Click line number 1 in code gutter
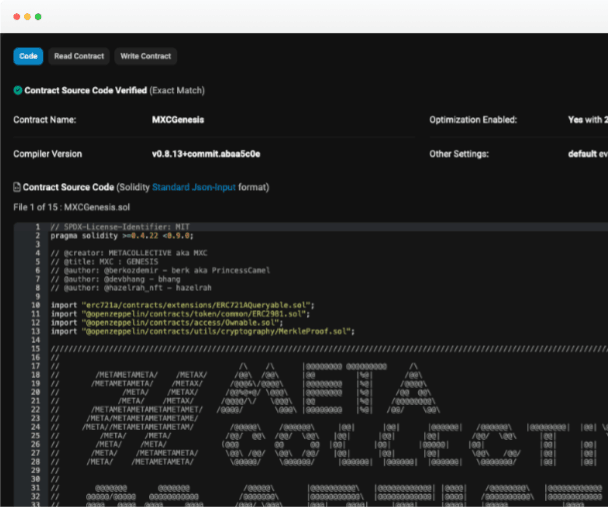This screenshot has height=507, width=608. [x=37, y=227]
